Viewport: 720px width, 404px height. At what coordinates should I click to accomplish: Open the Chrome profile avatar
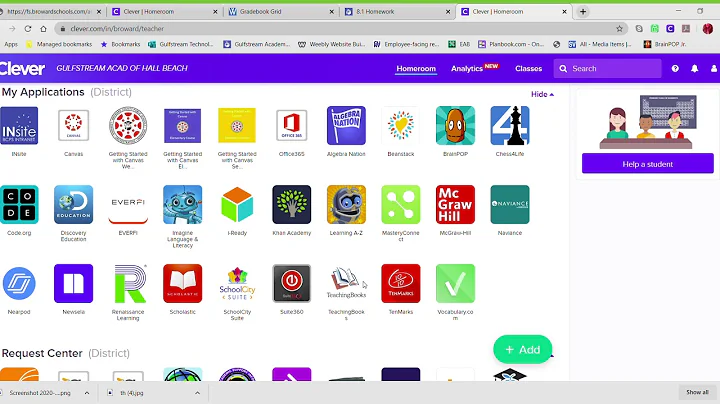[x=708, y=28]
